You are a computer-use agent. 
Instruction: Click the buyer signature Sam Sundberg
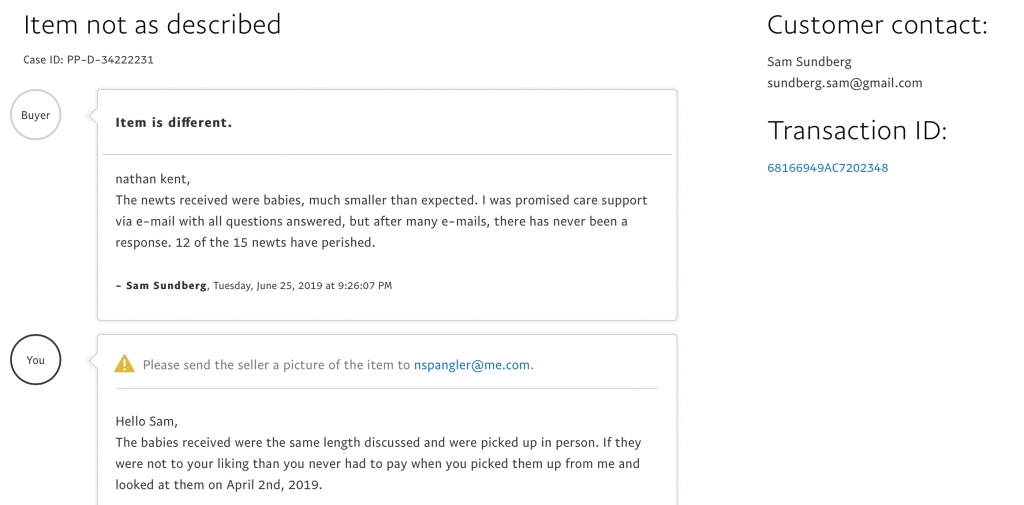click(x=166, y=285)
